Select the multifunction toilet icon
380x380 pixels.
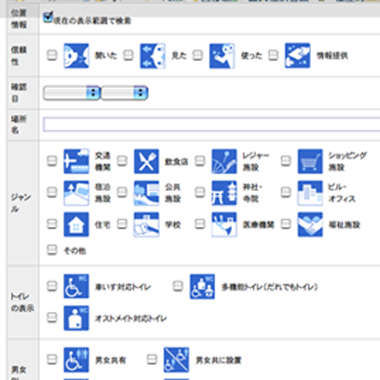click(x=202, y=287)
